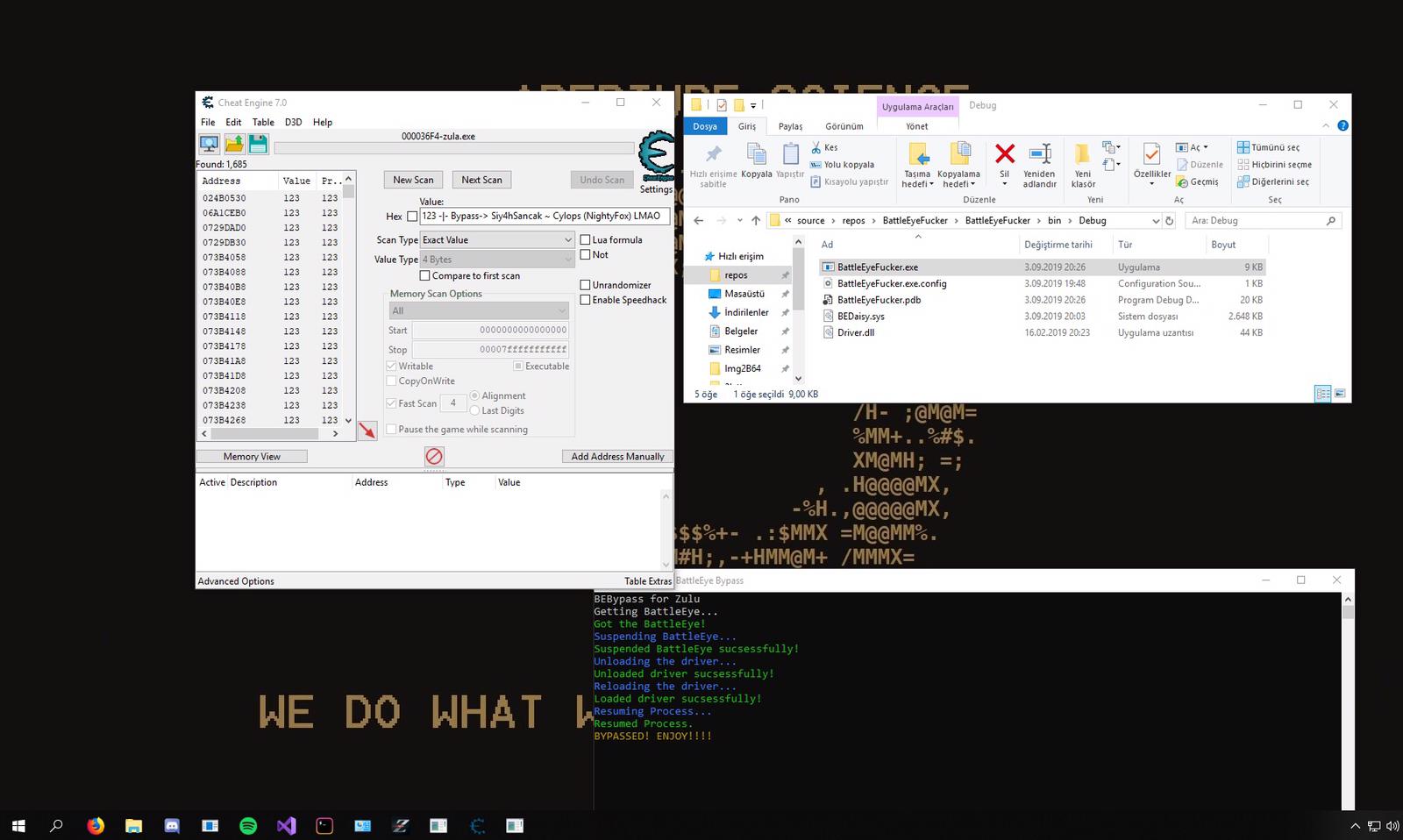This screenshot has height=840, width=1403.
Task: Open recent locations dropdown in Explorer
Action: [739, 221]
